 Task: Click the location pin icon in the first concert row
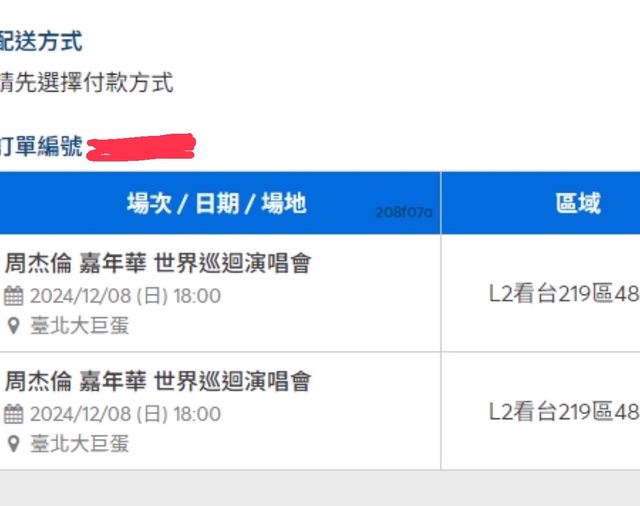[x=14, y=326]
